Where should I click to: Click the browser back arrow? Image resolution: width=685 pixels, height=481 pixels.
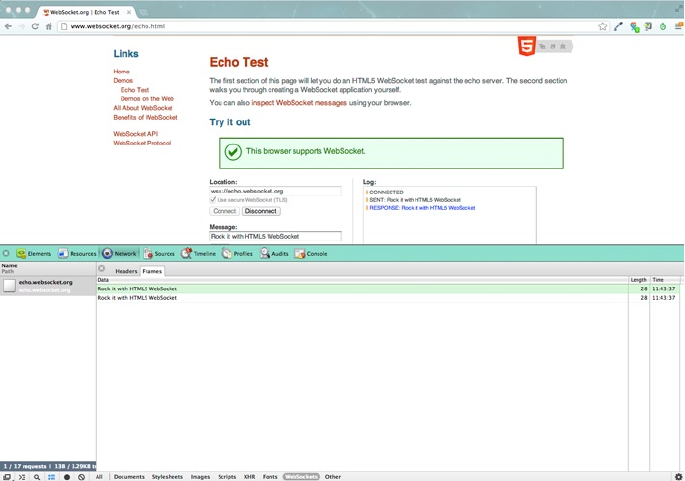coord(8,26)
